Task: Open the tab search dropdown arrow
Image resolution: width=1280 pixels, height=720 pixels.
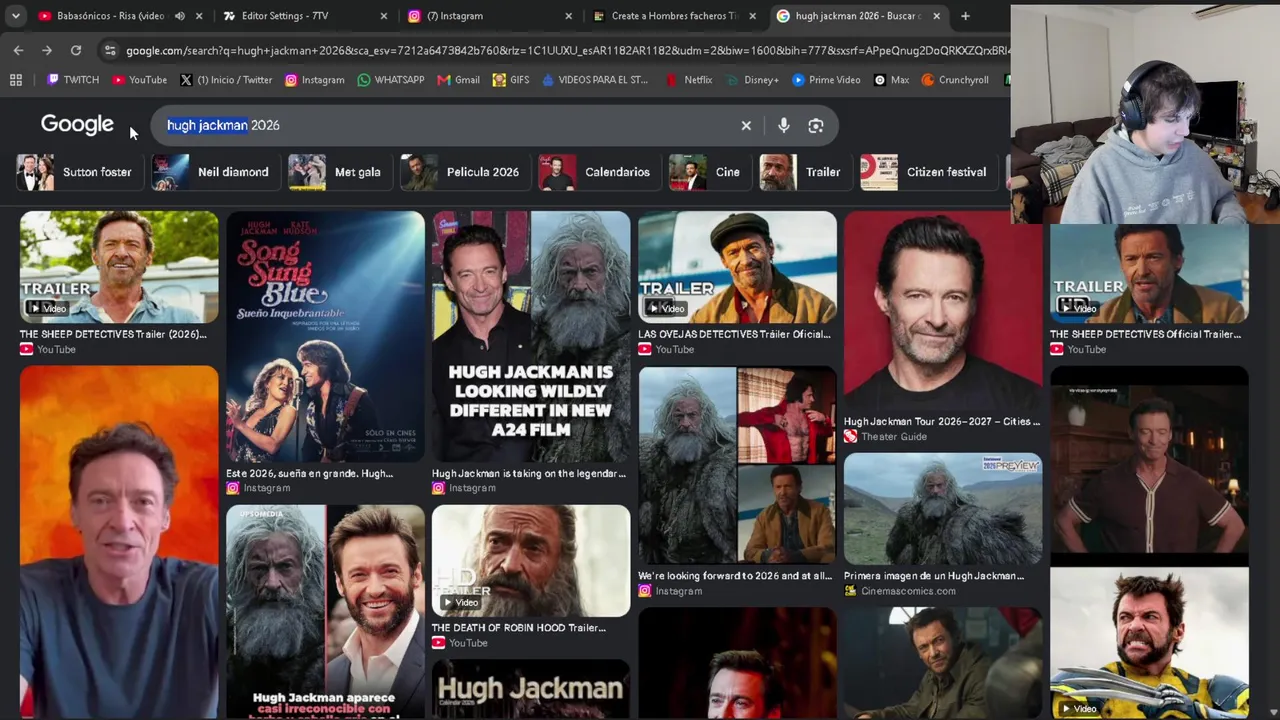Action: (x=16, y=16)
